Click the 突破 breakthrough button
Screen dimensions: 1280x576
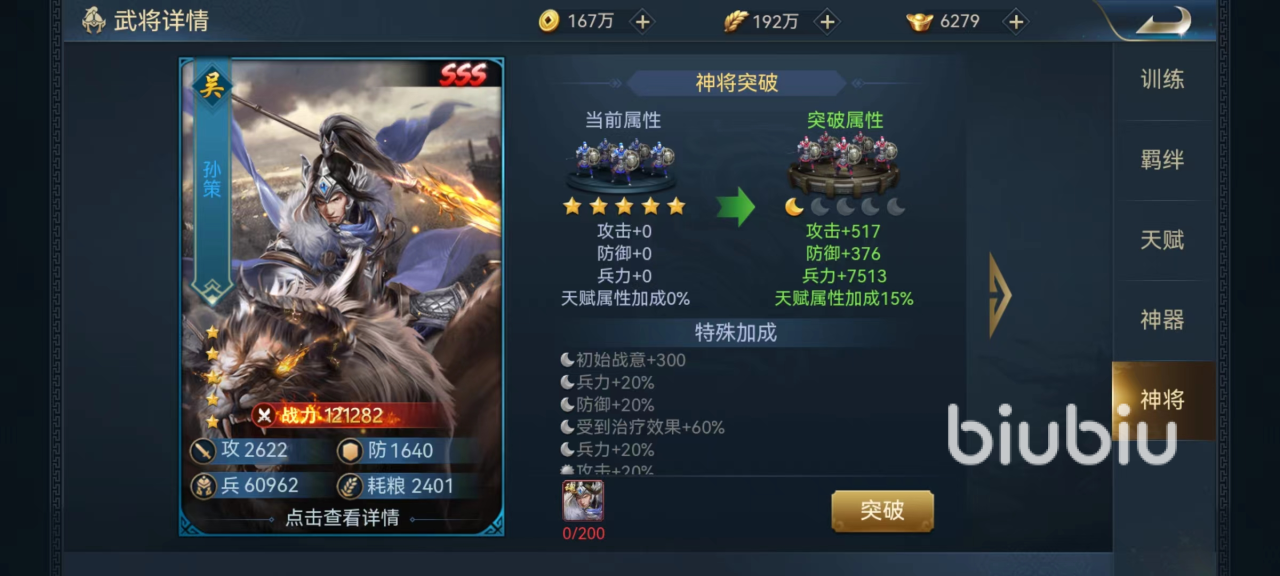coord(882,511)
